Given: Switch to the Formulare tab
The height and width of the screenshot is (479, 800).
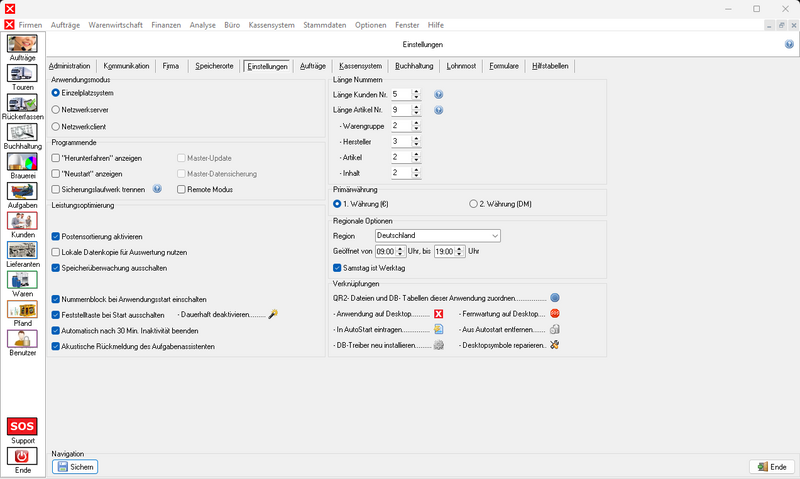Looking at the screenshot, I should [504, 66].
